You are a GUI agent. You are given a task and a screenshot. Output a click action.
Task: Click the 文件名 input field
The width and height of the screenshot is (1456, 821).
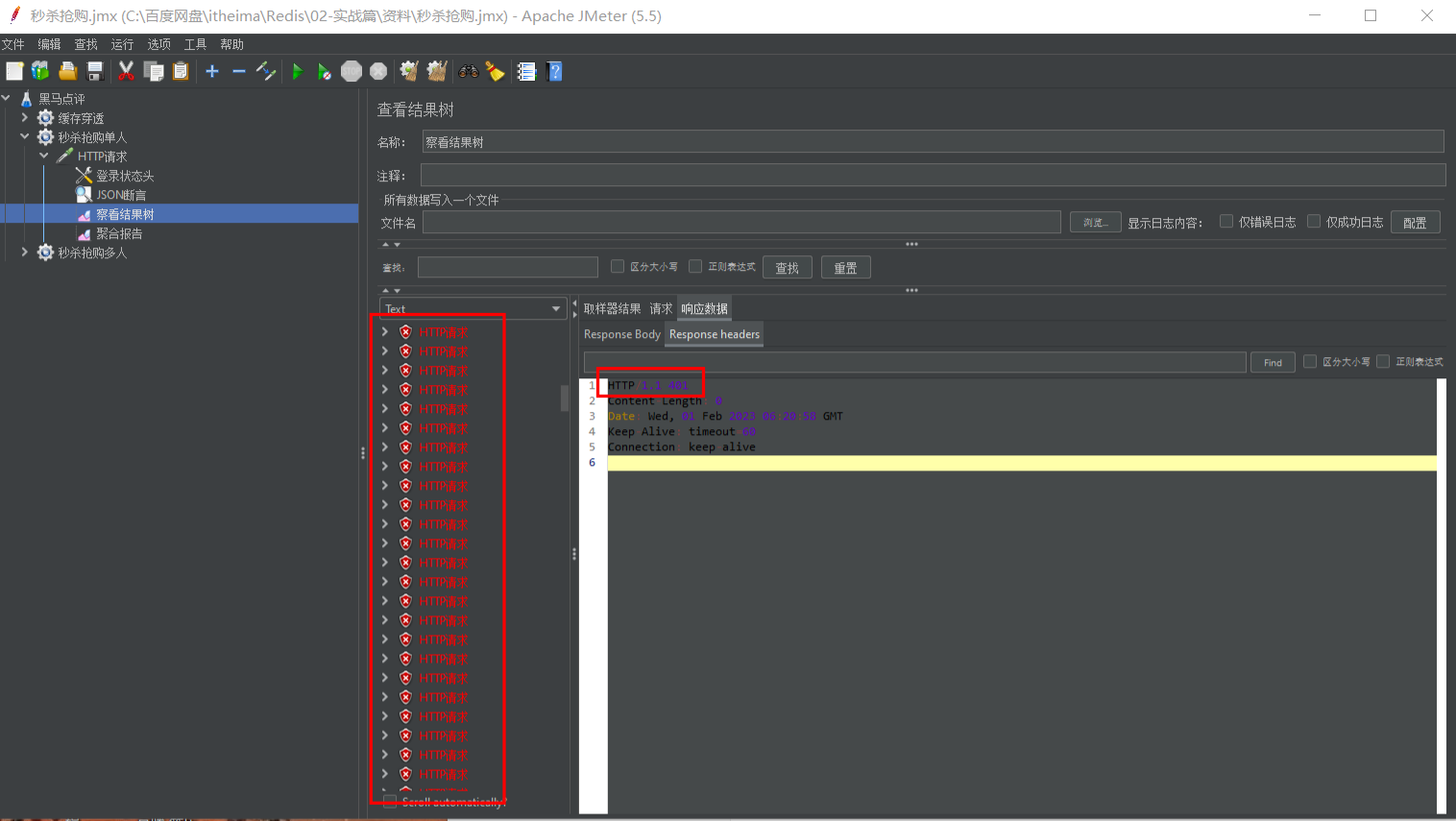(x=741, y=222)
